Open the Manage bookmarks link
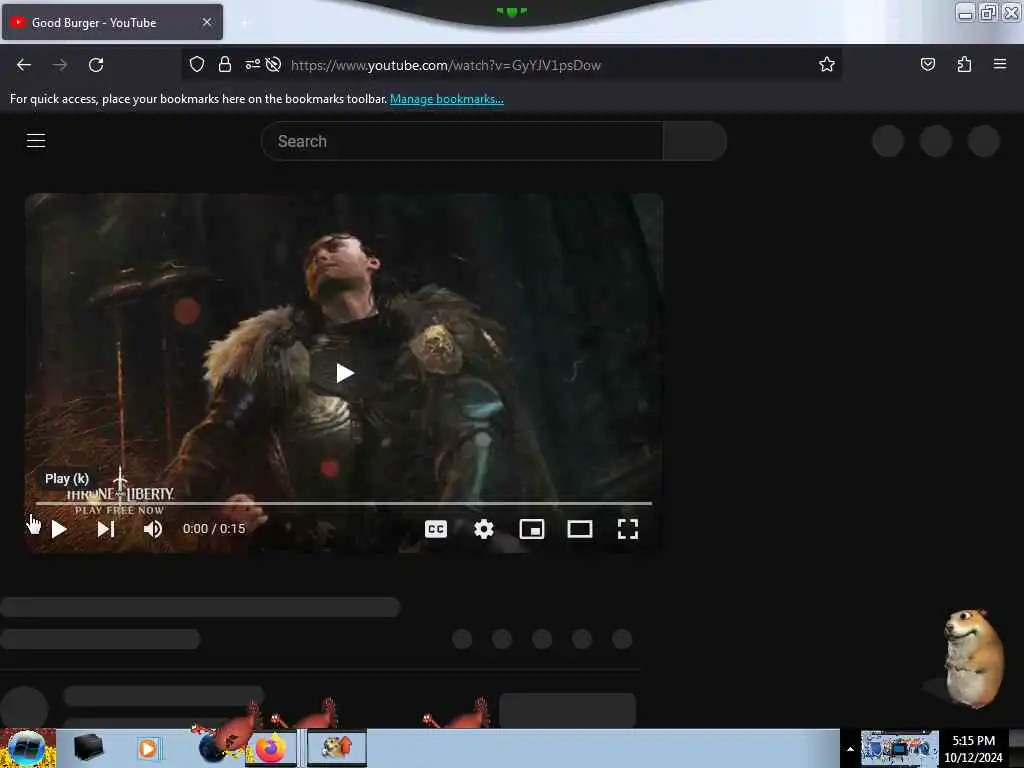Screen dimensions: 1024x768 click(447, 99)
